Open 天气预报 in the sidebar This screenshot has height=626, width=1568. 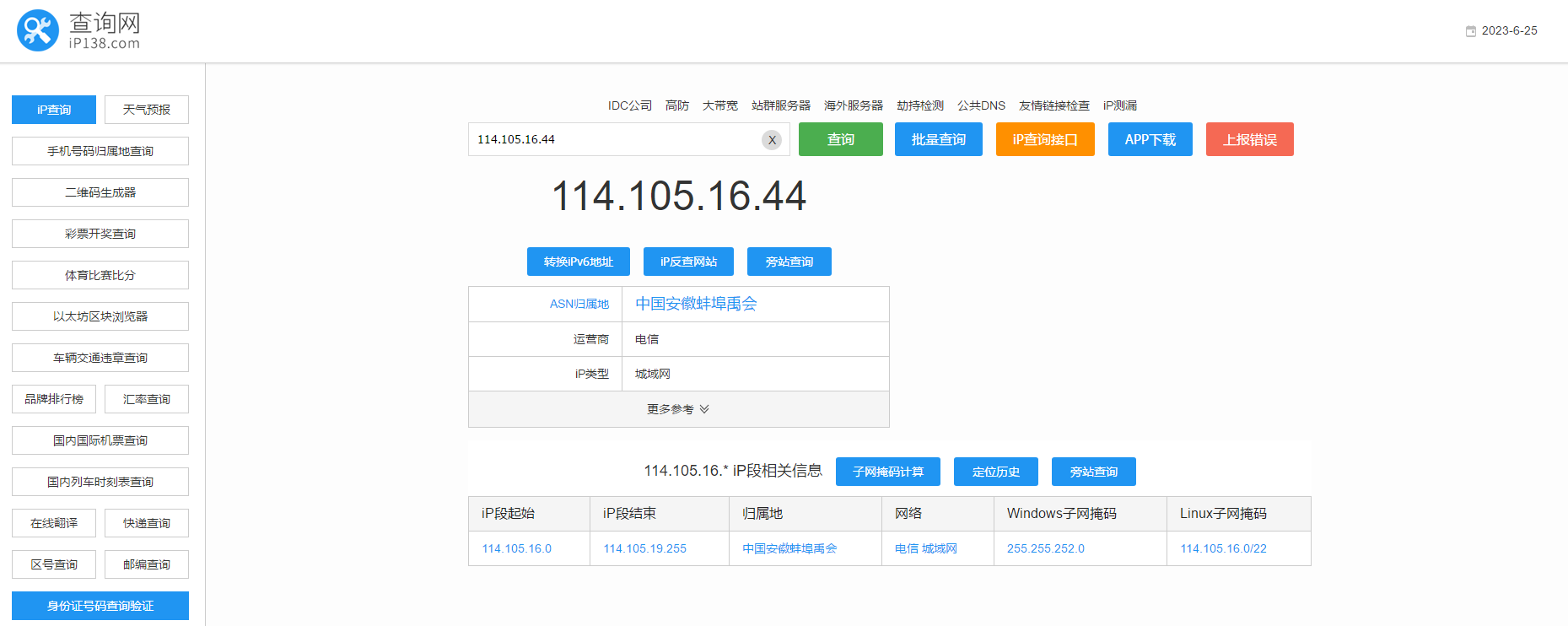pos(147,110)
